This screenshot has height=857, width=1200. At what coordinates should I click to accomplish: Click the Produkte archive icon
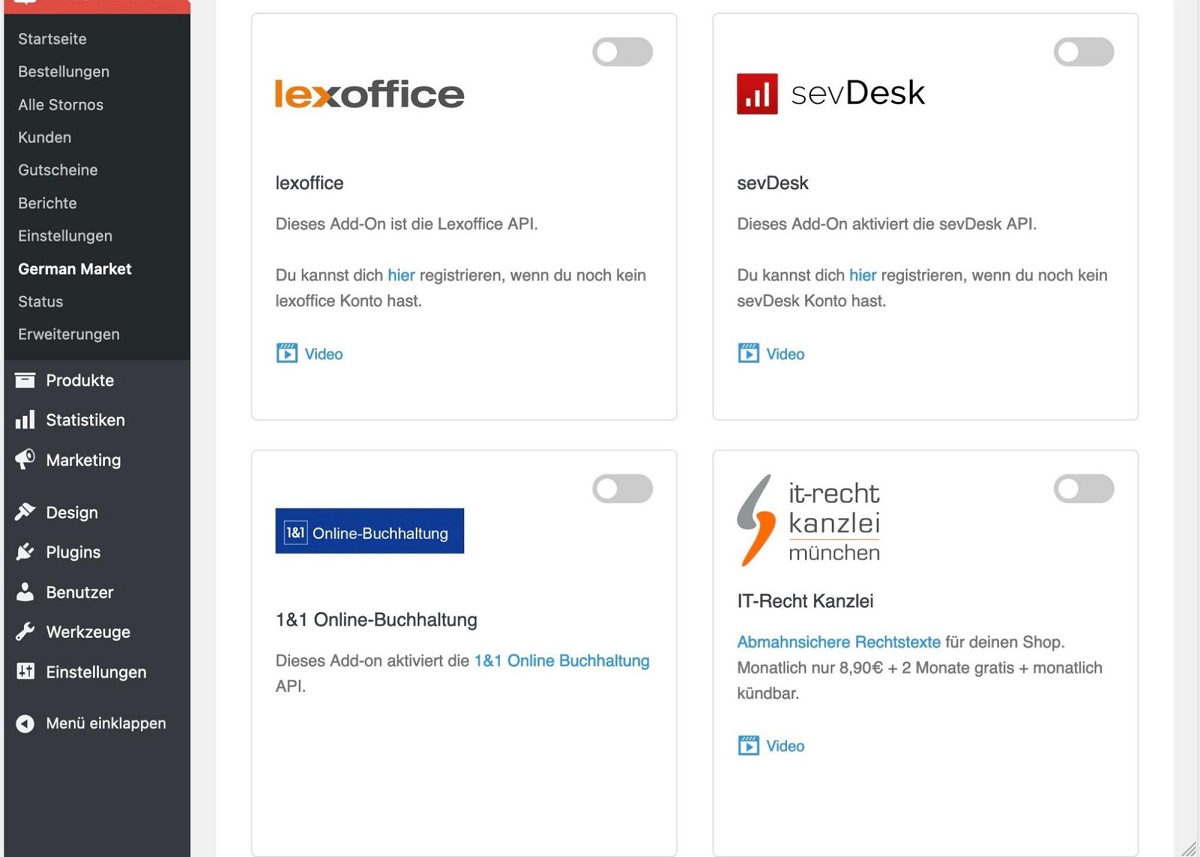25,380
